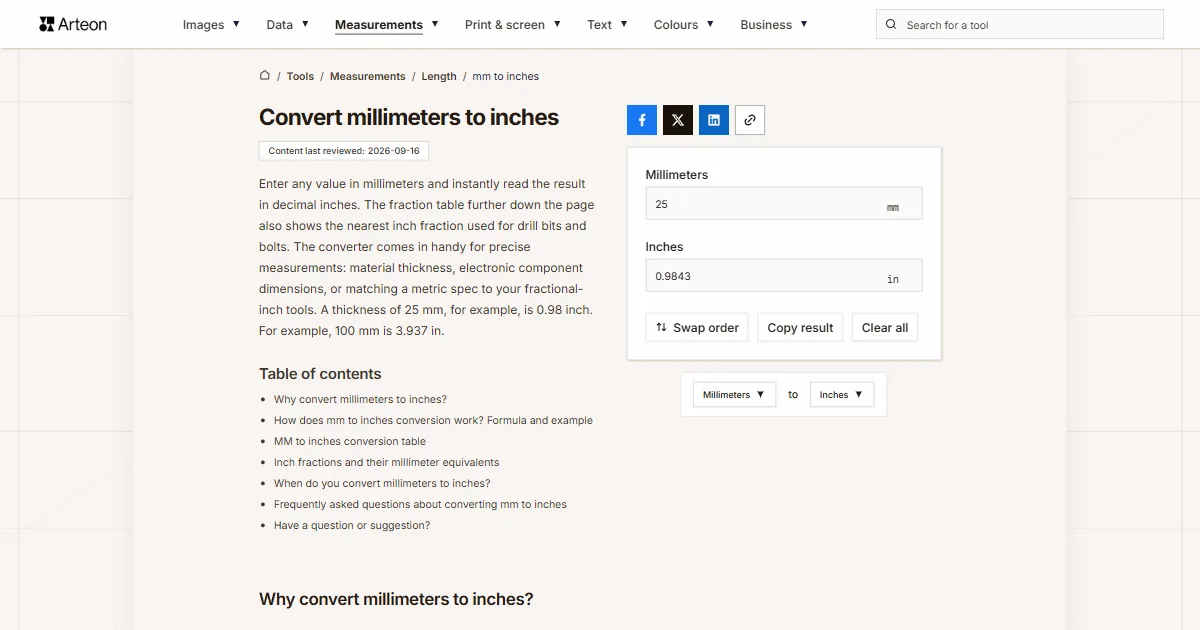Viewport: 1200px width, 630px height.
Task: Open the Measurements menu
Action: tap(386, 24)
